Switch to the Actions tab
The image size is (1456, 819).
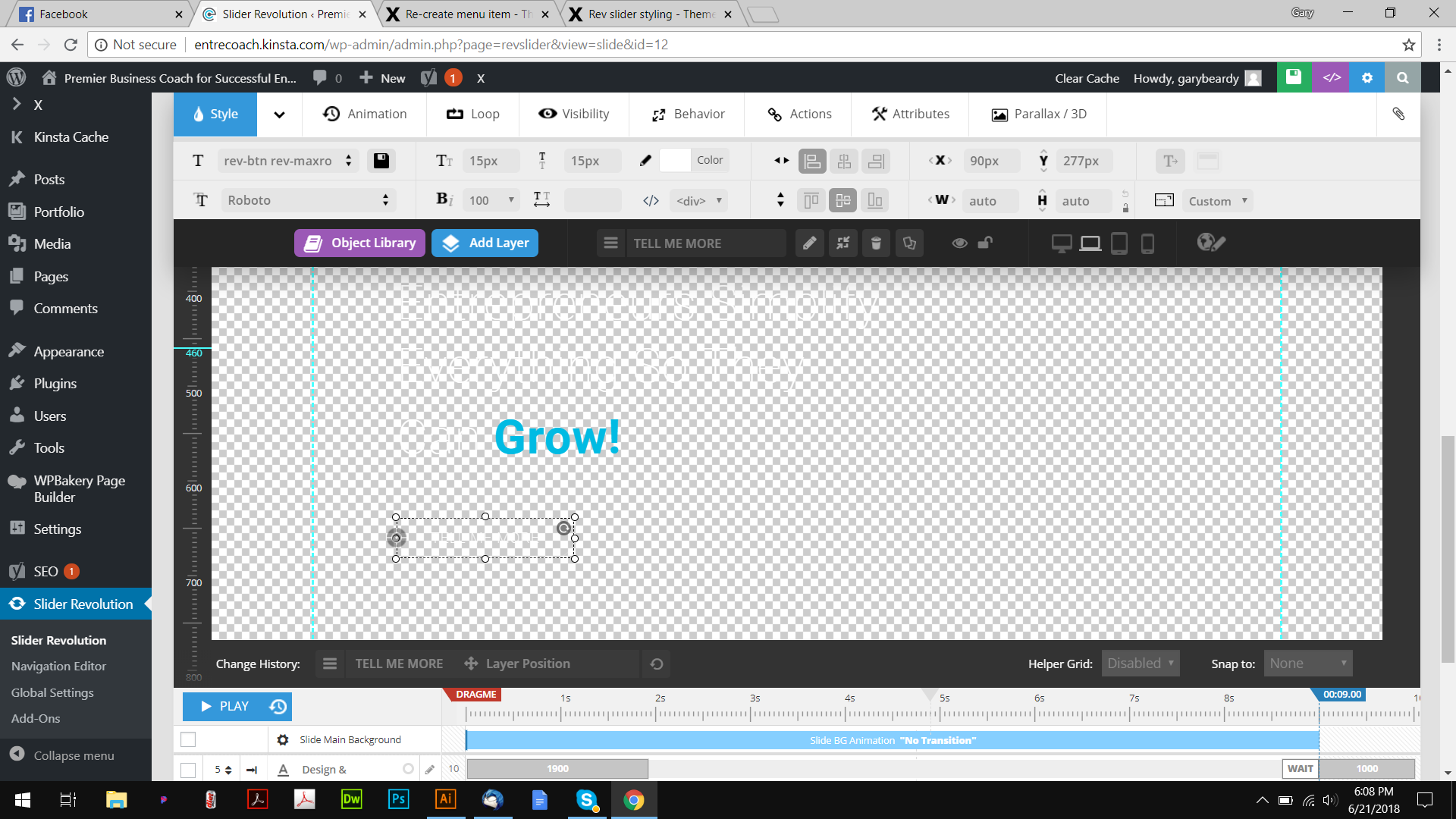[799, 114]
